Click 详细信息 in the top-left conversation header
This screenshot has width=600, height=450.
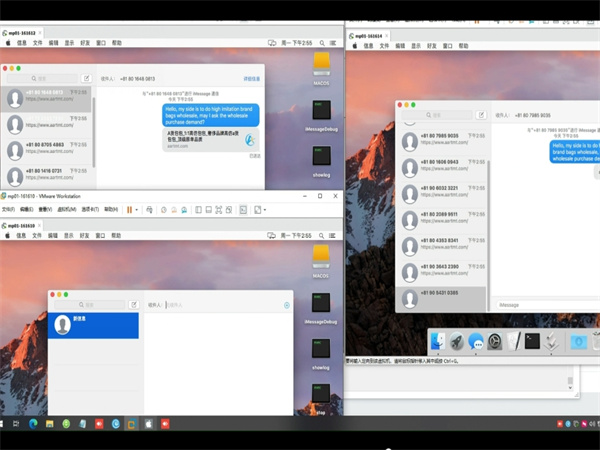click(x=251, y=78)
